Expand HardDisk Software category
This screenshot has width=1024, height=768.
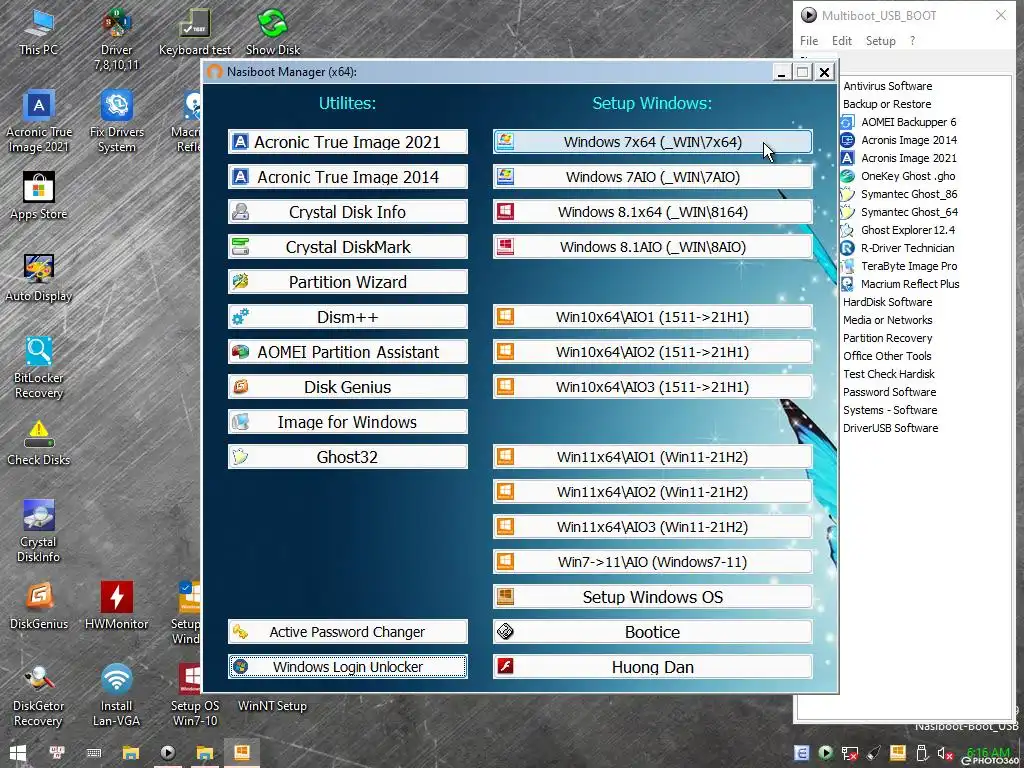[888, 302]
